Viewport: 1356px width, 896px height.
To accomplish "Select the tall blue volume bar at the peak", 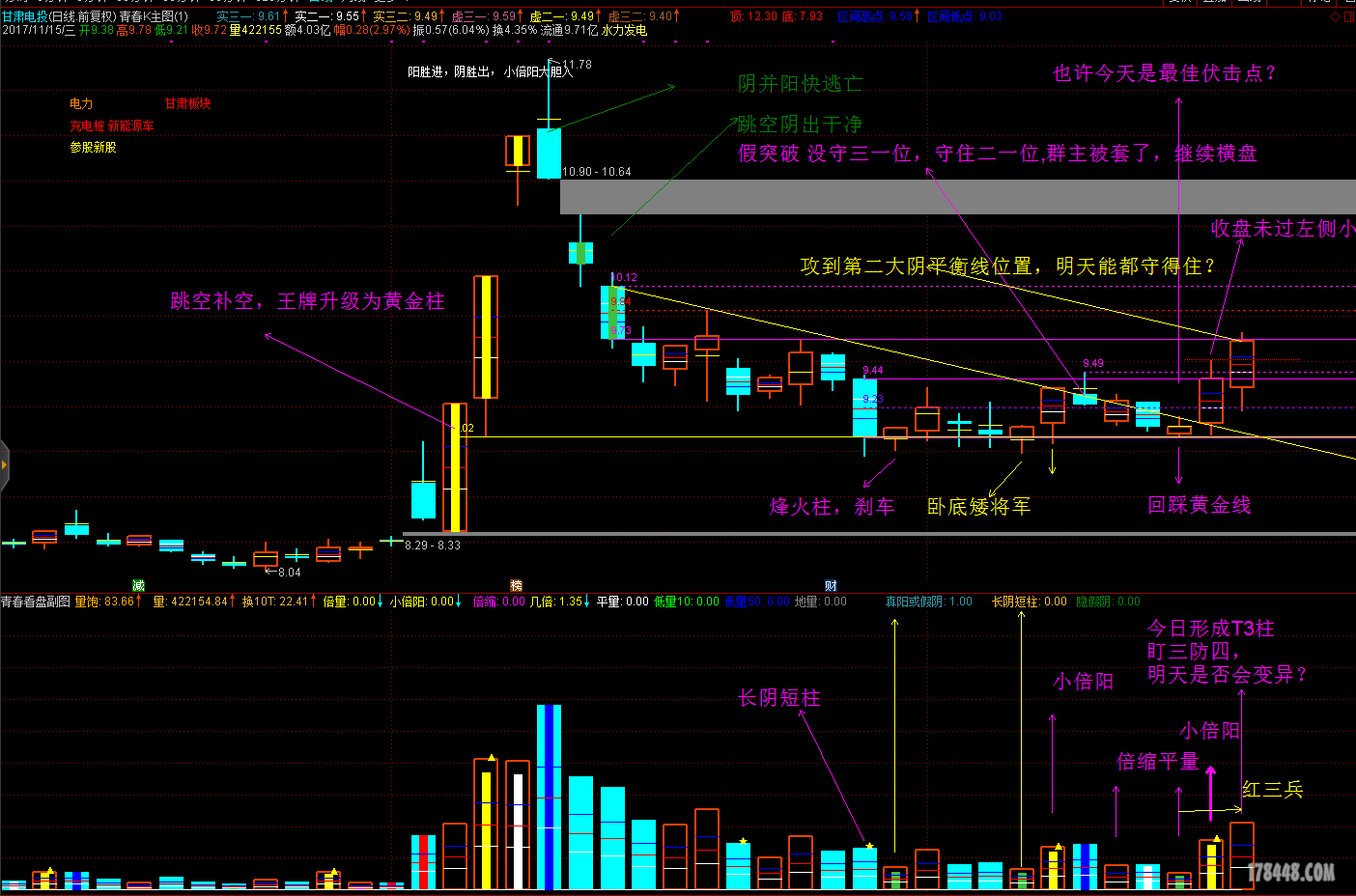I will pyautogui.click(x=549, y=798).
